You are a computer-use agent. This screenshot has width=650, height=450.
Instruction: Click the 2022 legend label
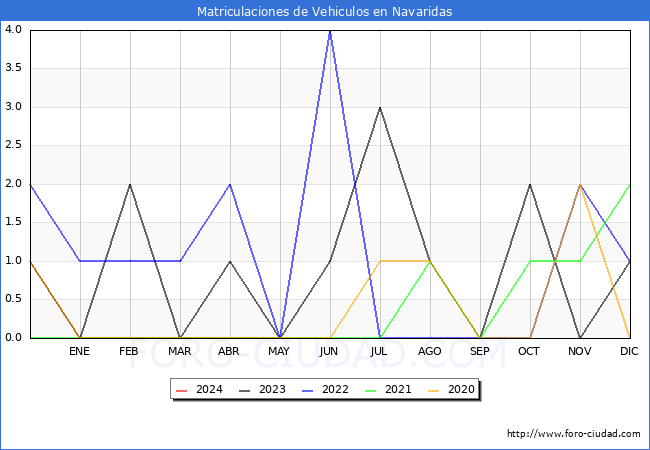pos(335,390)
